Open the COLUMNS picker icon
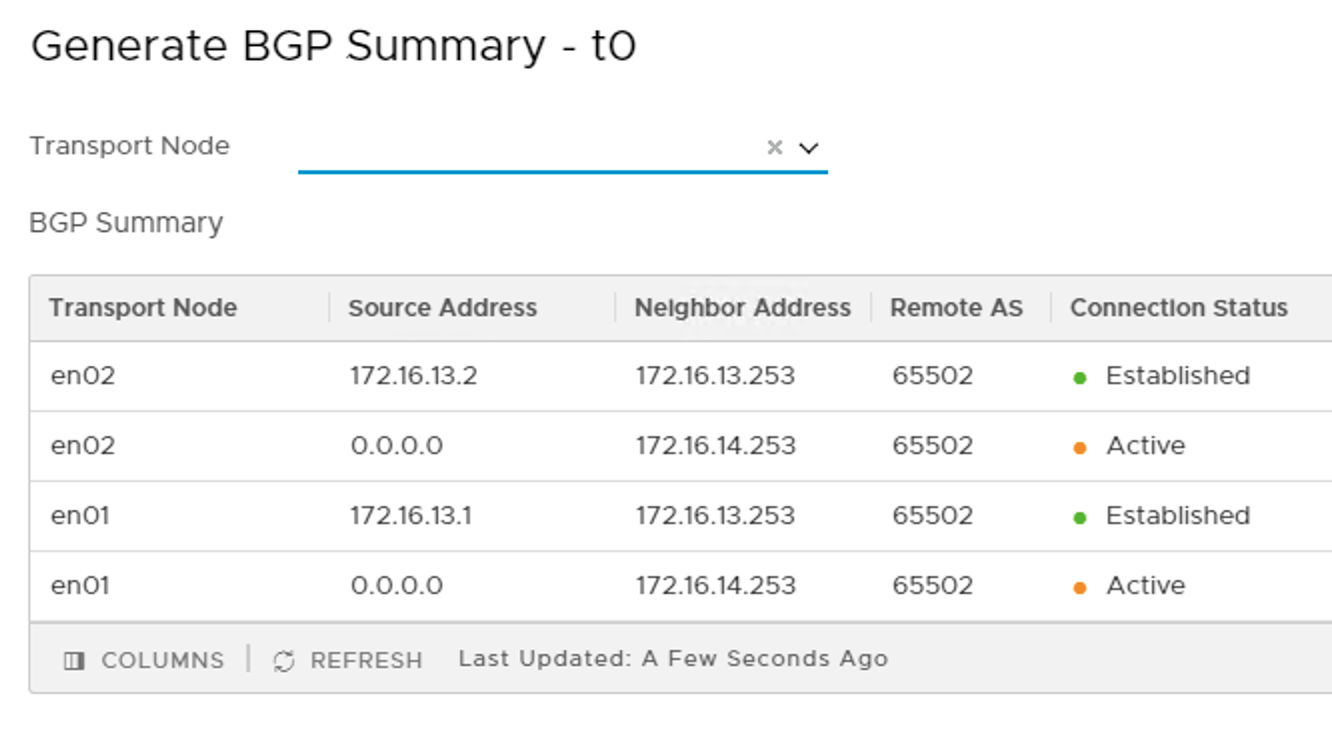1332x756 pixels. coord(74,661)
